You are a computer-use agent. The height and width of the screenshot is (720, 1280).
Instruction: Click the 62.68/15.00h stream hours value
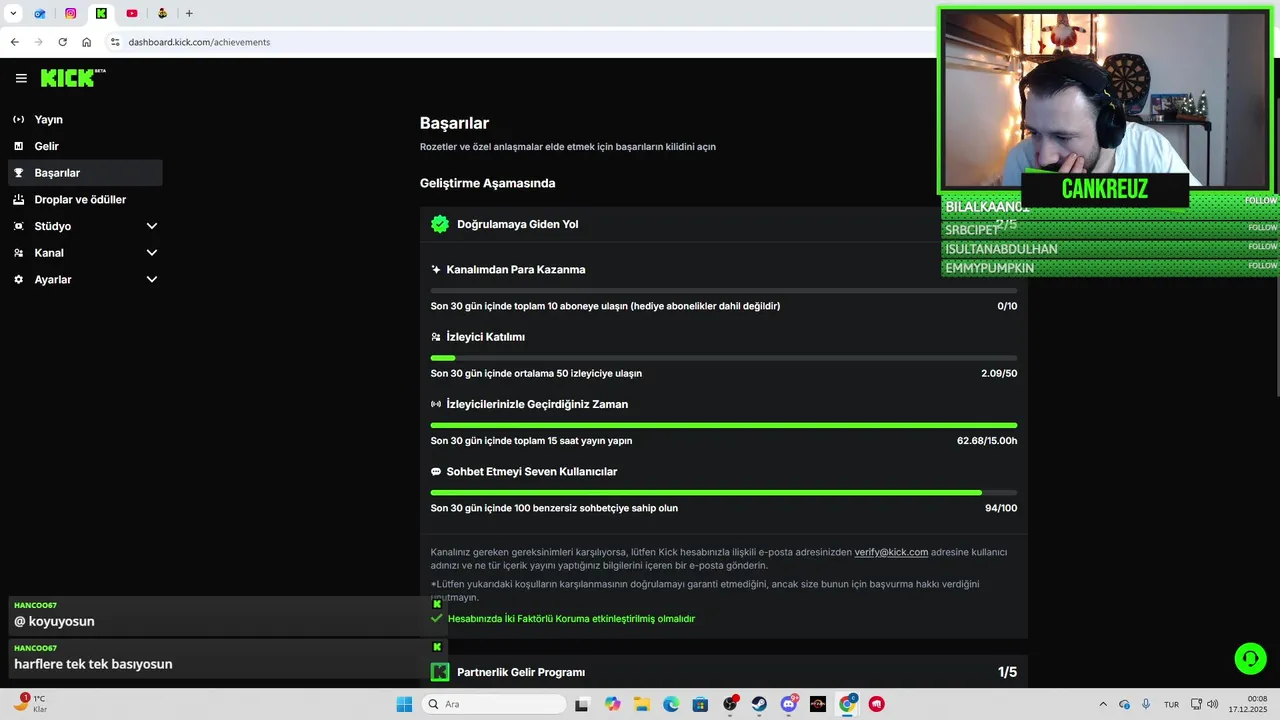click(987, 441)
